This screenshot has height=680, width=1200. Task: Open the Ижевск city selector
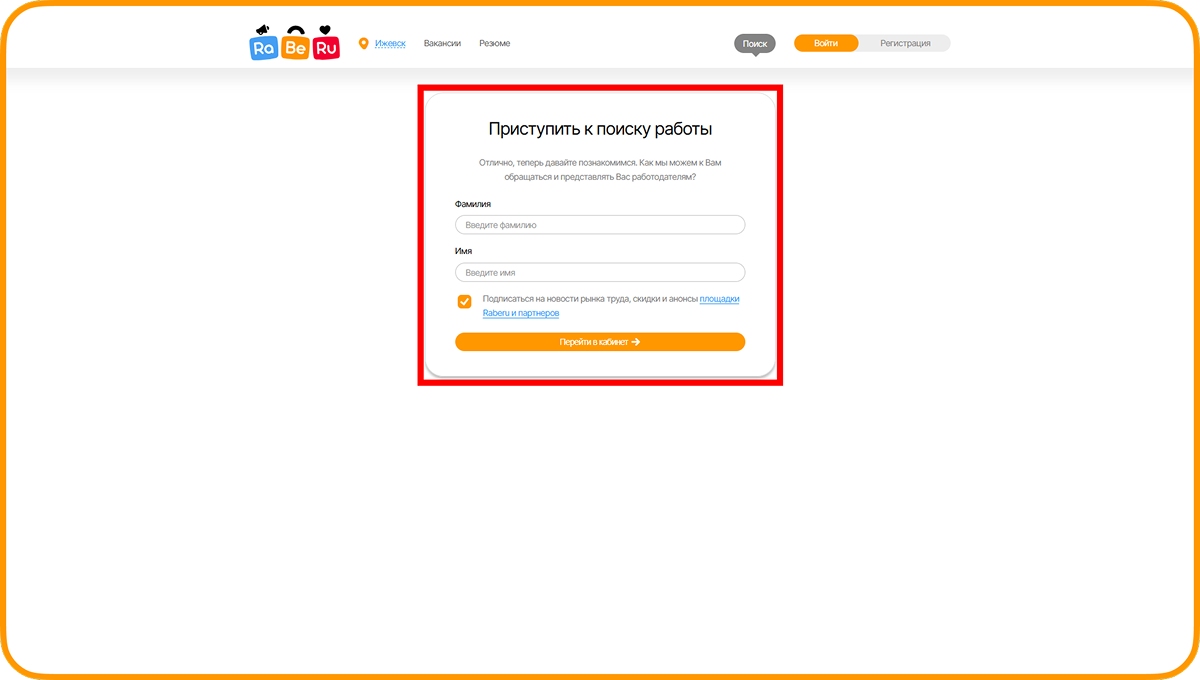[390, 43]
